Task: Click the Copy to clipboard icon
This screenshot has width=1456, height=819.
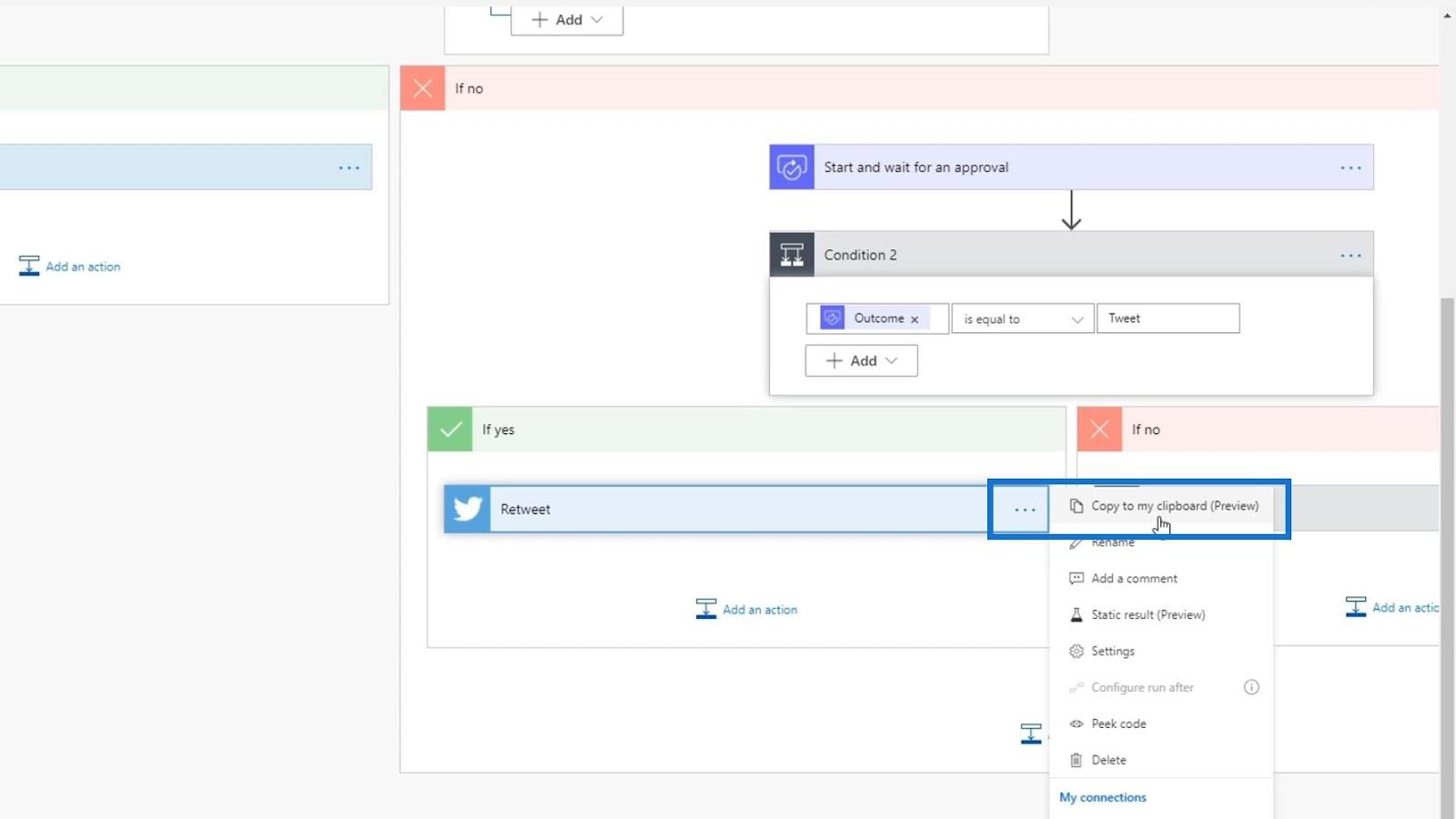Action: 1077,506
